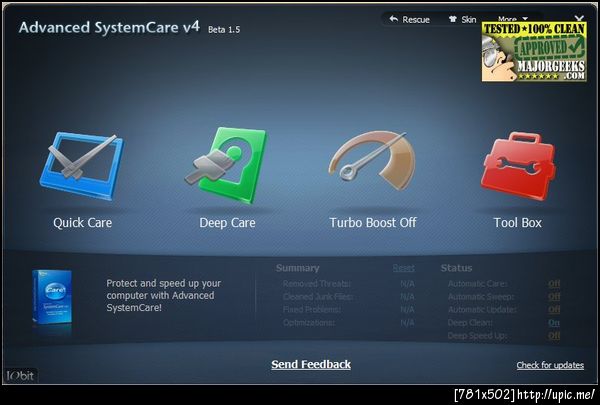The height and width of the screenshot is (405, 600).
Task: Click the Cleaned Junk Files N/A value
Action: [407, 297]
